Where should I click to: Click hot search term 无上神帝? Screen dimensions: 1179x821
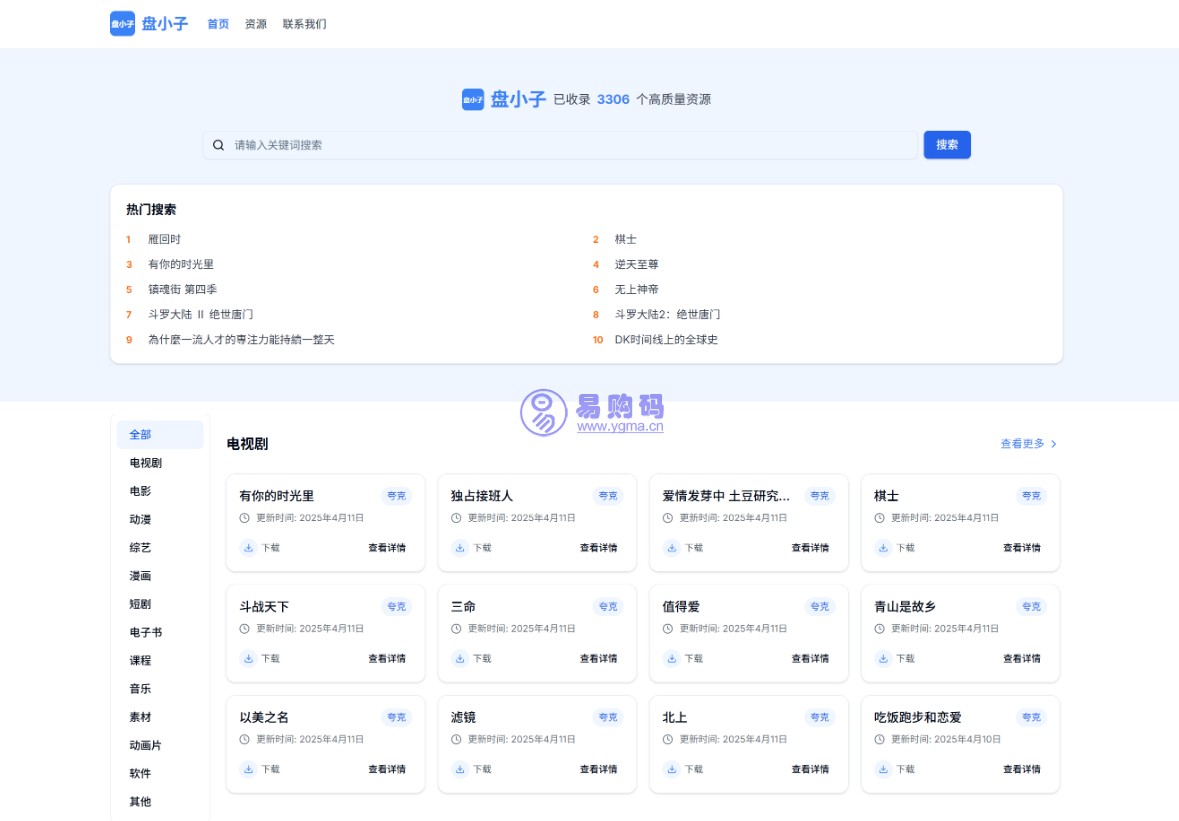pos(636,289)
